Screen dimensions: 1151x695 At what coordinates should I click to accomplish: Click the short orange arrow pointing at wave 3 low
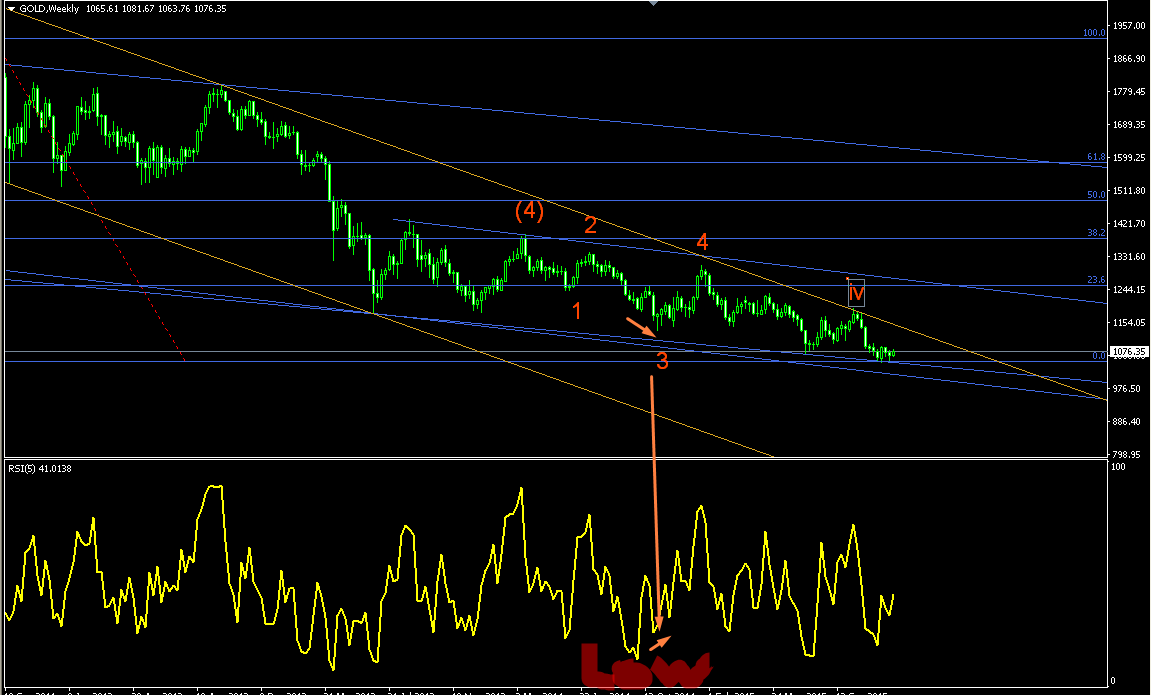tap(641, 327)
